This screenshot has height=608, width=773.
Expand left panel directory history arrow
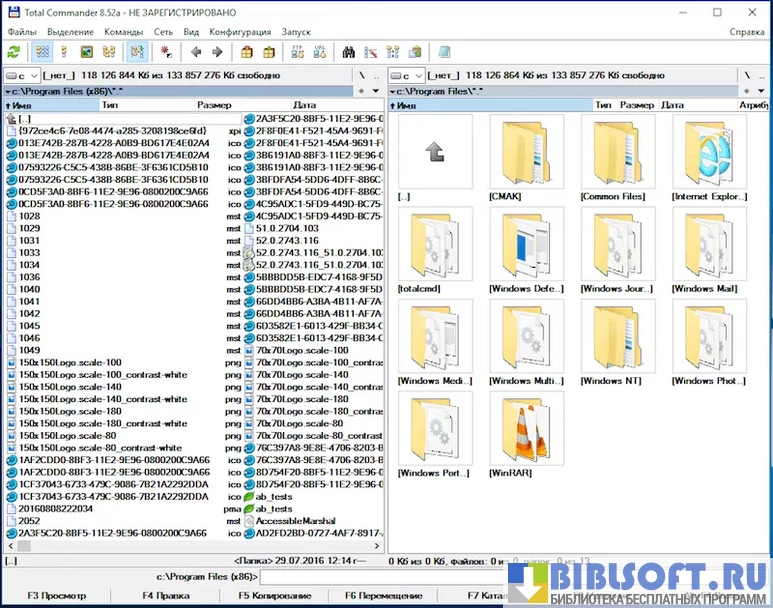[x=377, y=90]
